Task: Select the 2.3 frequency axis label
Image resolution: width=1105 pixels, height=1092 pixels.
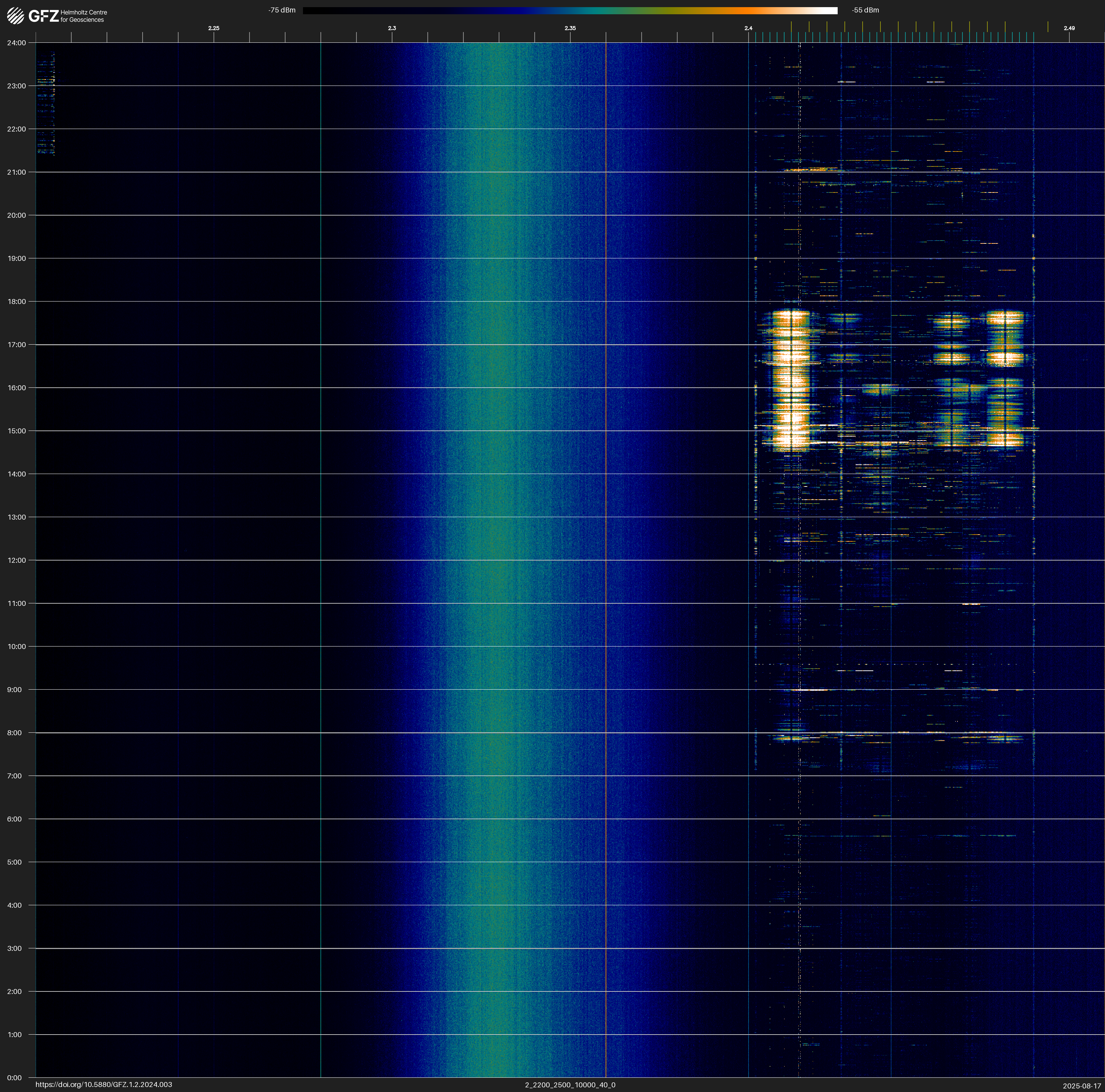Action: coord(392,28)
